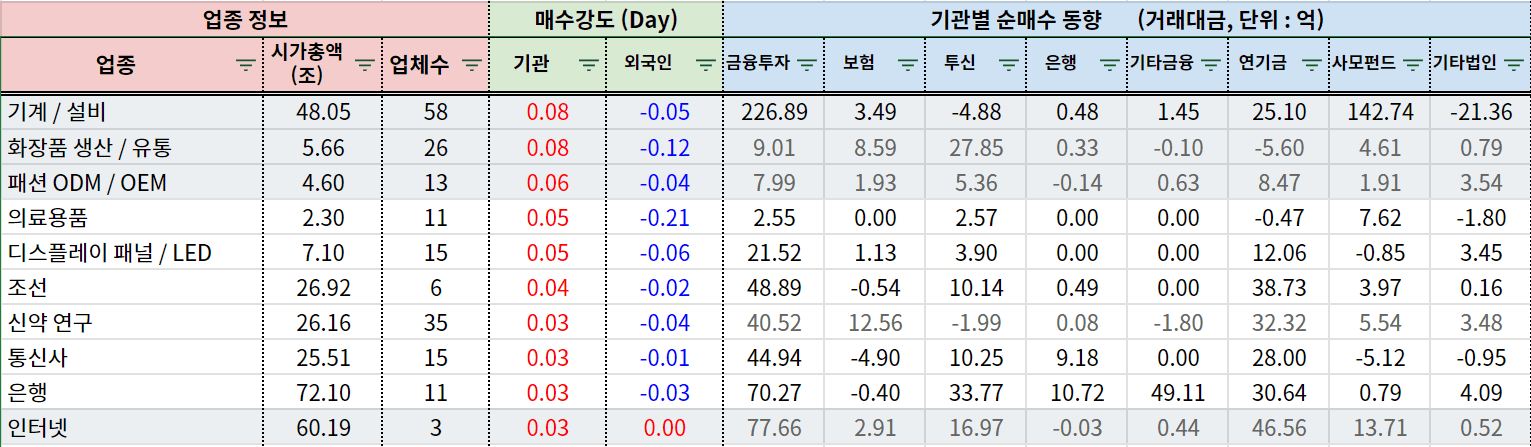
Task: Select the 업종 정보 header cell
Action: point(245,18)
